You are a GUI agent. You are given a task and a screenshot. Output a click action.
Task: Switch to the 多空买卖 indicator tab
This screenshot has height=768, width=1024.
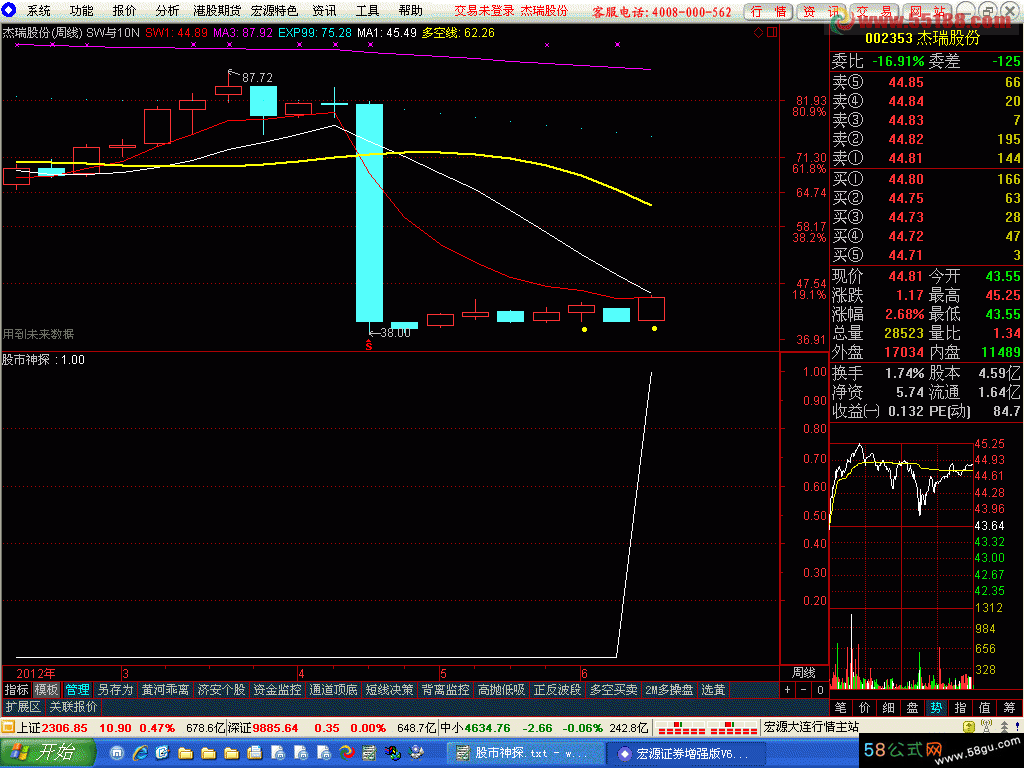613,690
